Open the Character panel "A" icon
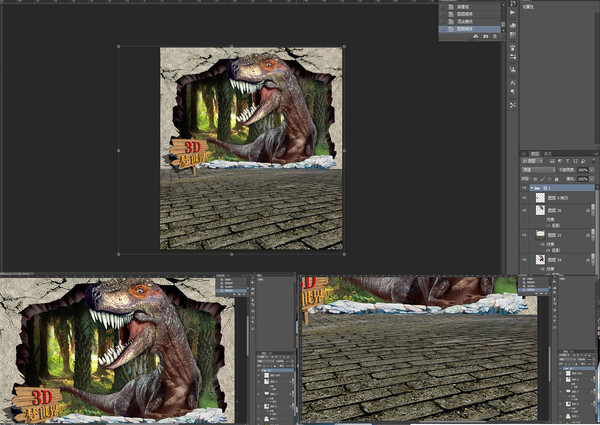Image resolution: width=600 pixels, height=425 pixels. [512, 83]
